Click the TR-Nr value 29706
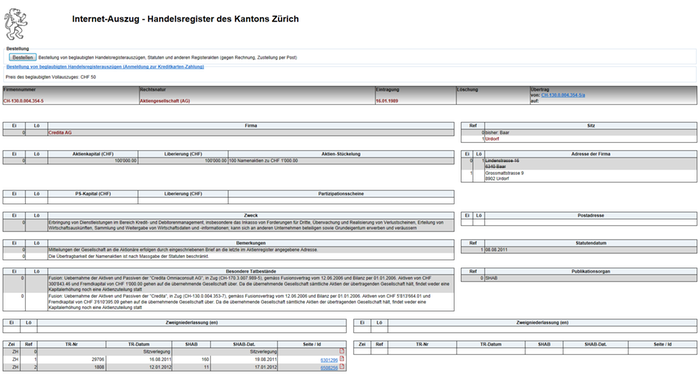 coord(98,359)
